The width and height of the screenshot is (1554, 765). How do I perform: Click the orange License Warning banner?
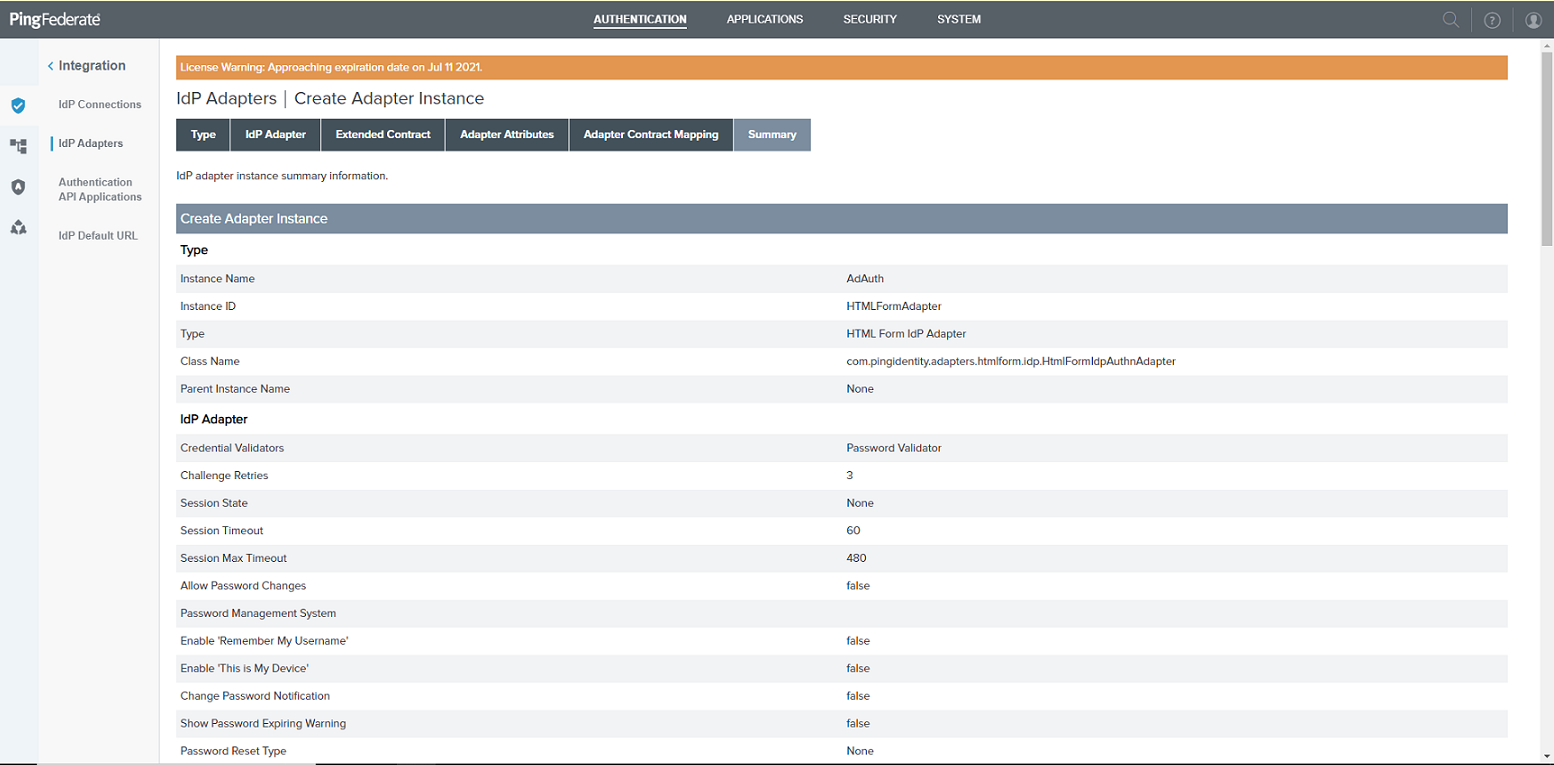pyautogui.click(x=841, y=67)
